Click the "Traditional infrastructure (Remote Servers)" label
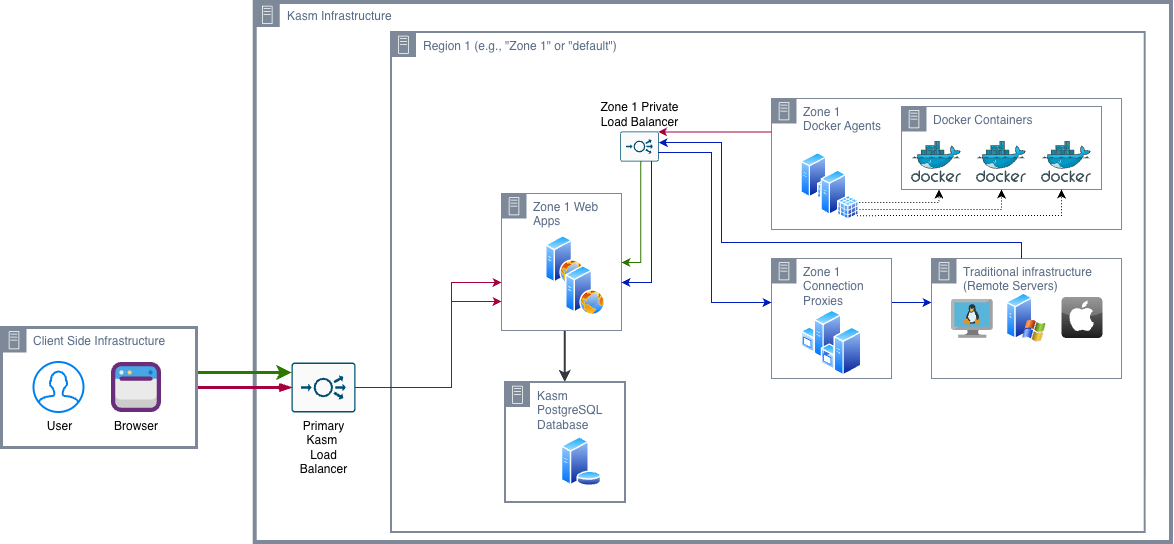The width and height of the screenshot is (1174, 544). [x=1027, y=278]
